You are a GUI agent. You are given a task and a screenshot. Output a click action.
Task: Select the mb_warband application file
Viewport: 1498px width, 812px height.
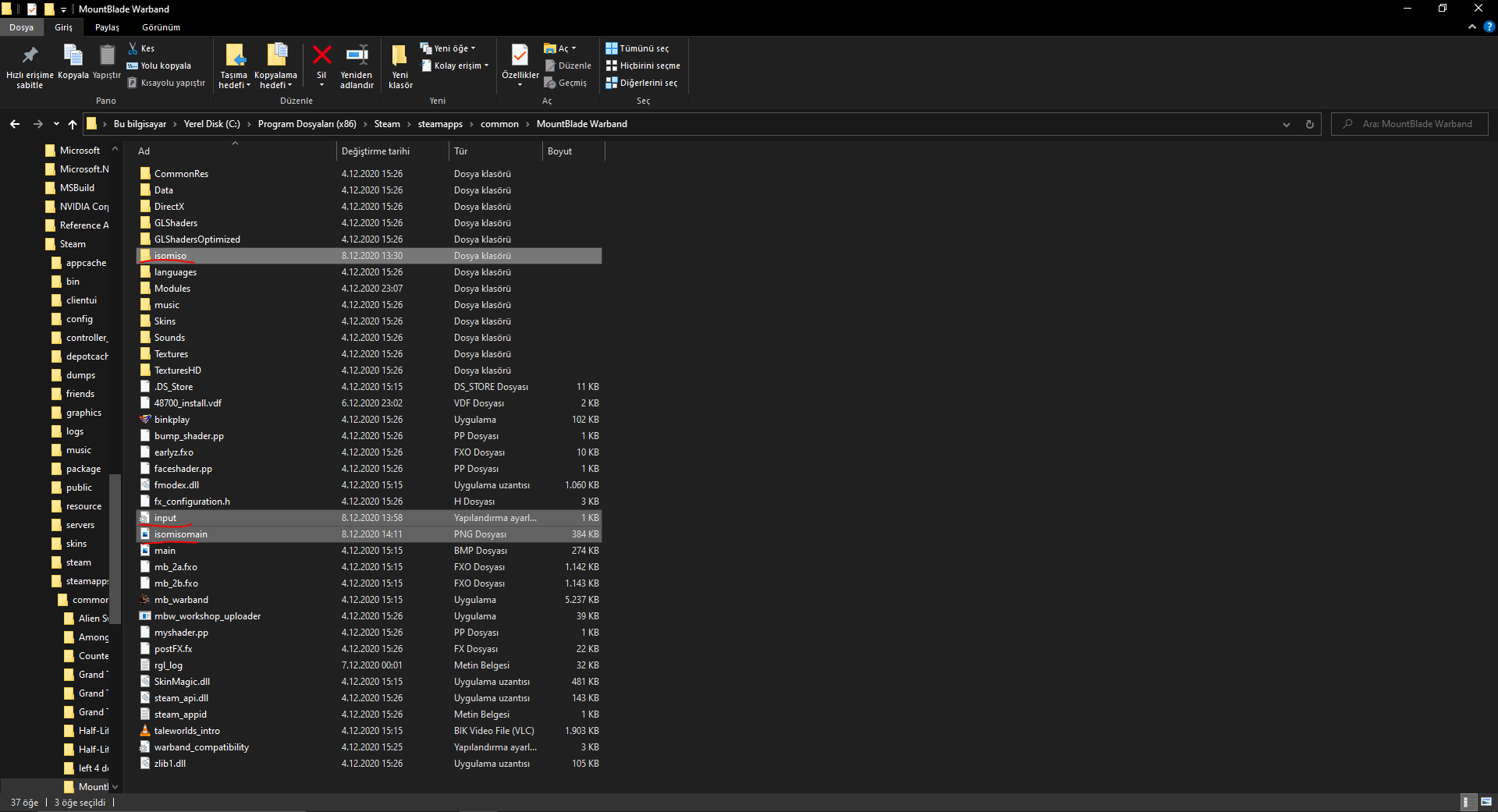[181, 600]
